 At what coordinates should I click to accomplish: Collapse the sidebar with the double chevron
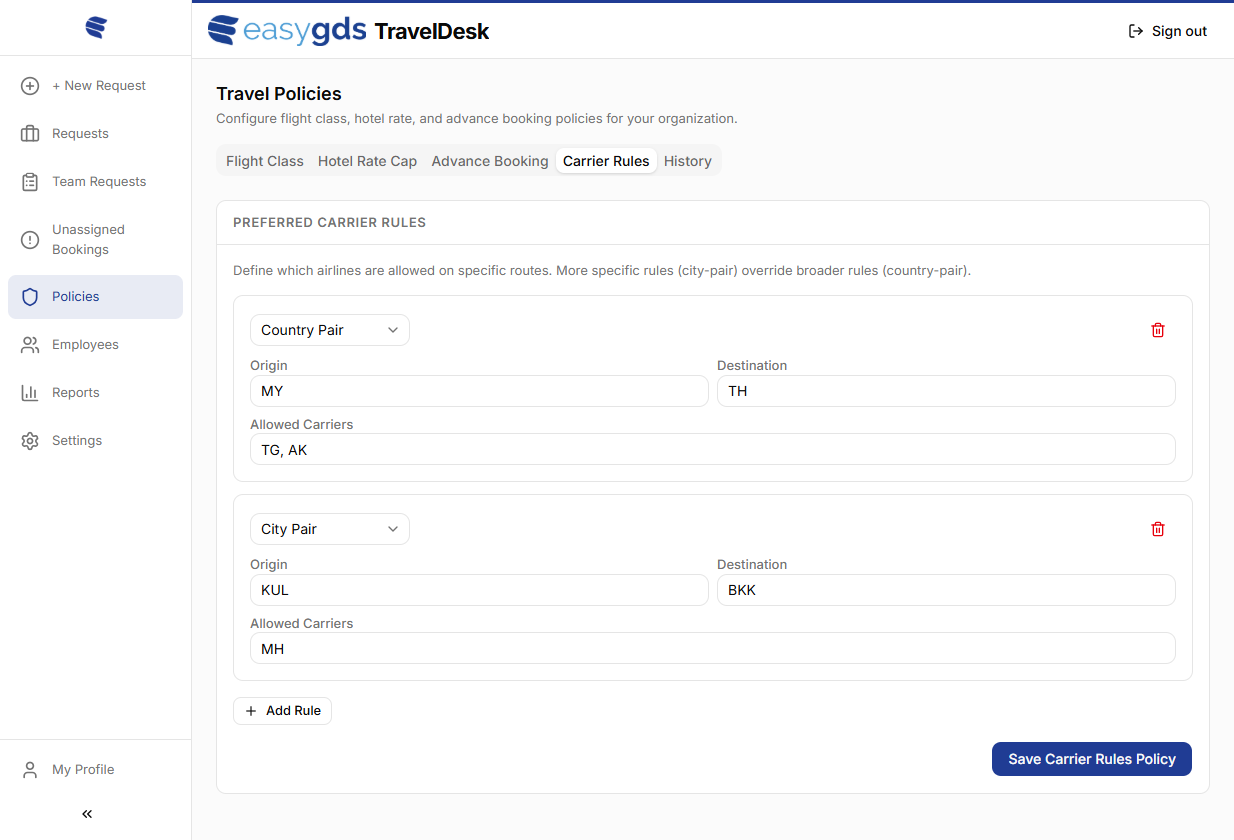(x=87, y=814)
